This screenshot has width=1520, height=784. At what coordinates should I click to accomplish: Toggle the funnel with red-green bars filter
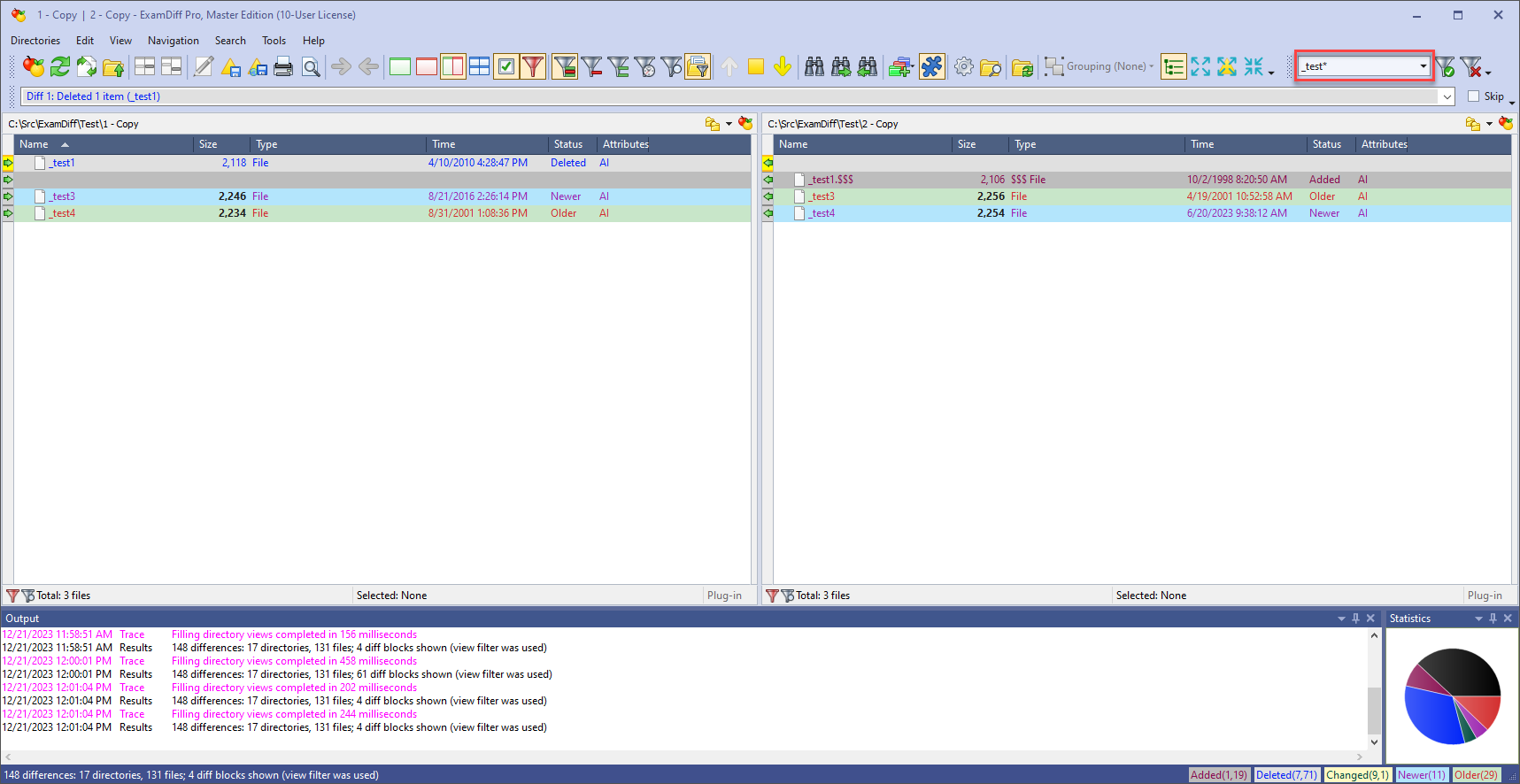(x=565, y=66)
